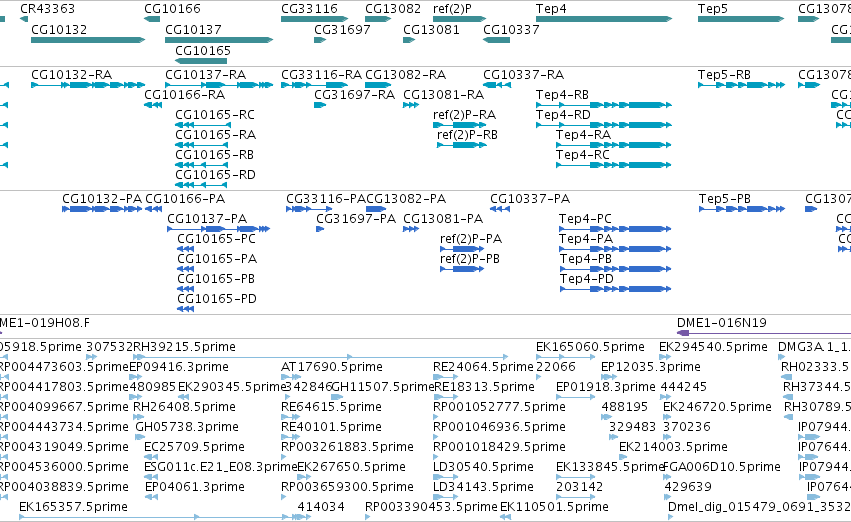Click EST EK165357.5prime label
This screenshot has height=522, width=851.
(x=73, y=507)
